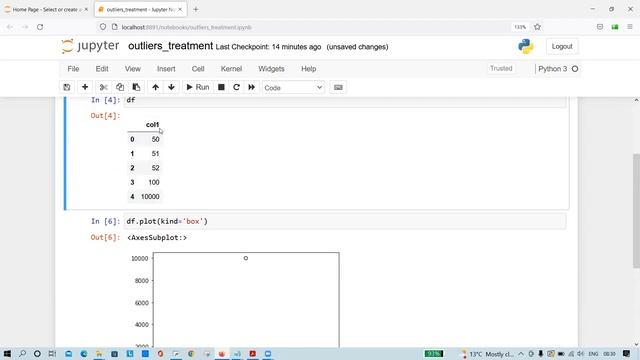
Task: Open the Windows Start menu
Action: tap(7, 354)
